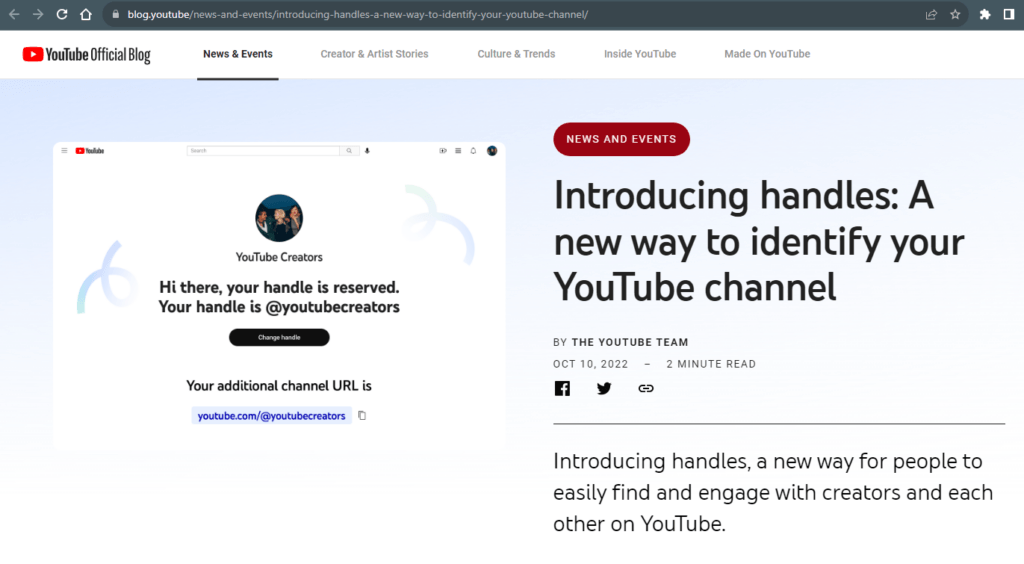This screenshot has width=1024, height=564.
Task: Reload the page with the refresh icon
Action: pos(62,14)
